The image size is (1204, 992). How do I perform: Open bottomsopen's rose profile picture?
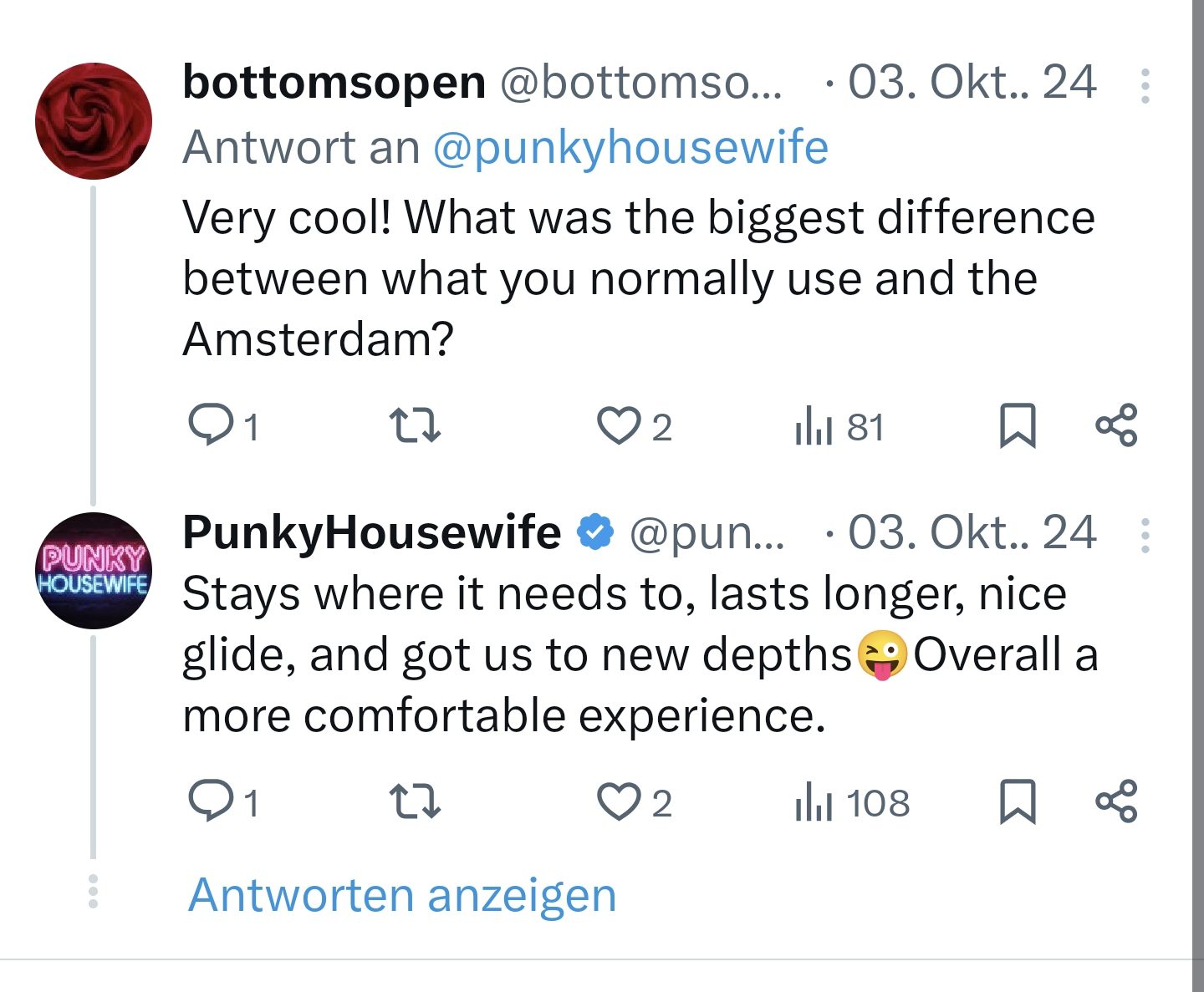[x=94, y=121]
